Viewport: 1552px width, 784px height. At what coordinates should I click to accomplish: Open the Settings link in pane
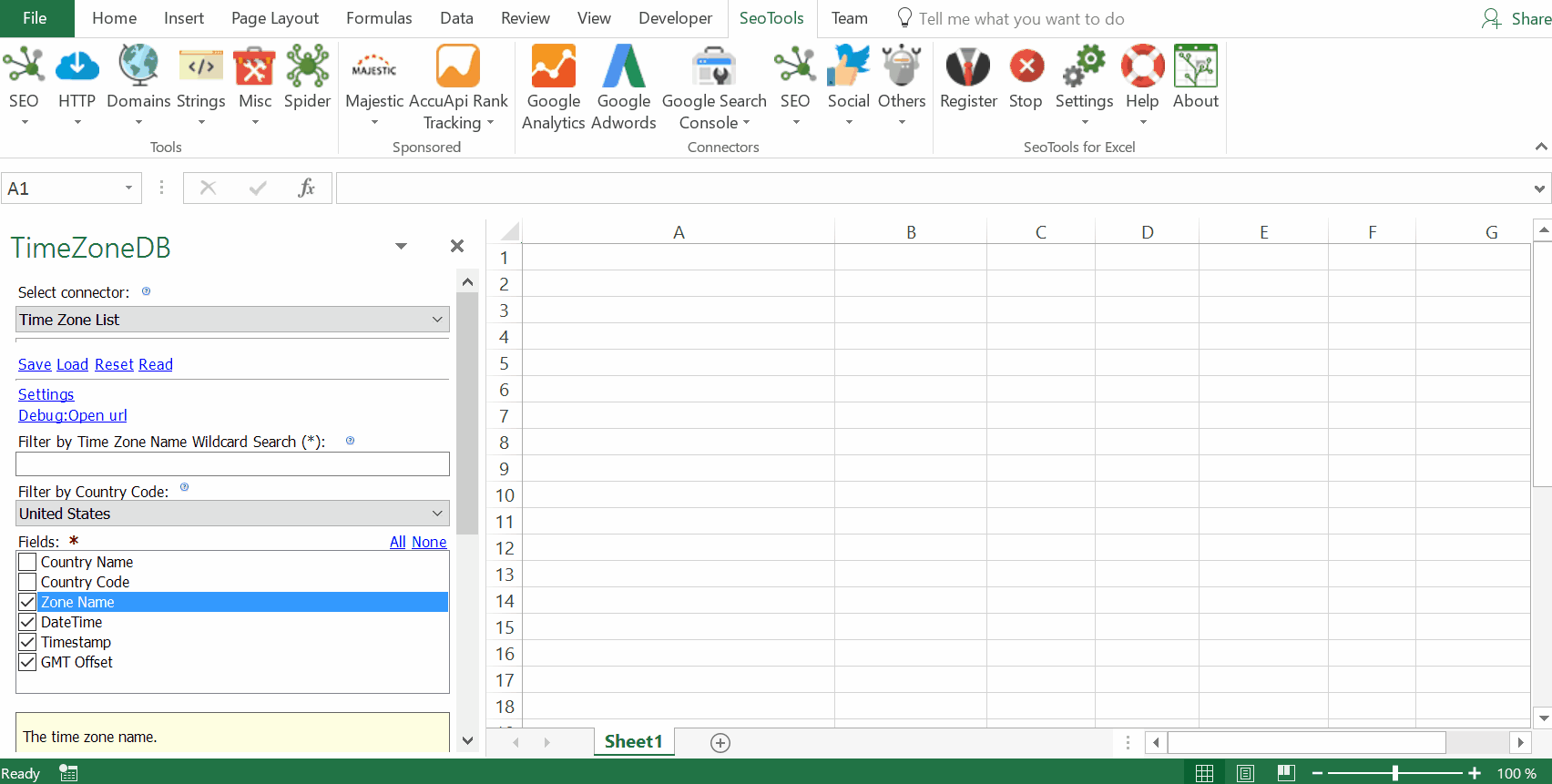(46, 394)
